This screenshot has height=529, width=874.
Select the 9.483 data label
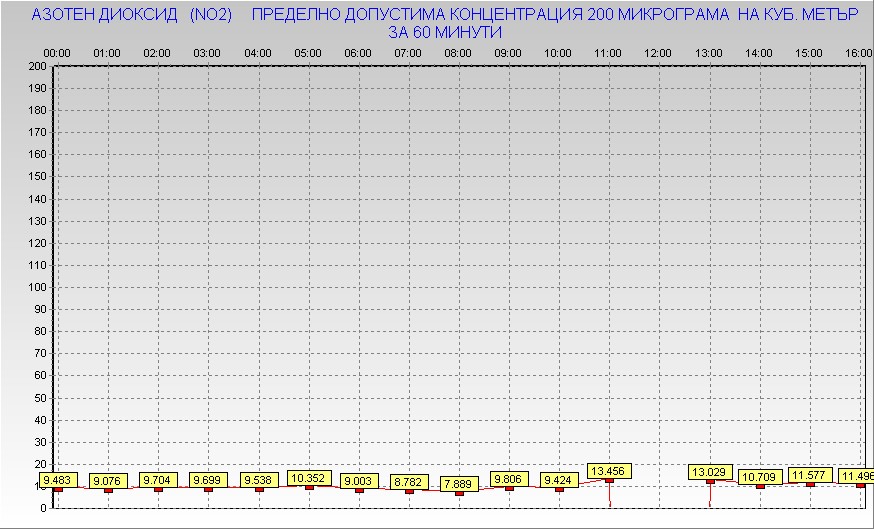pos(58,480)
